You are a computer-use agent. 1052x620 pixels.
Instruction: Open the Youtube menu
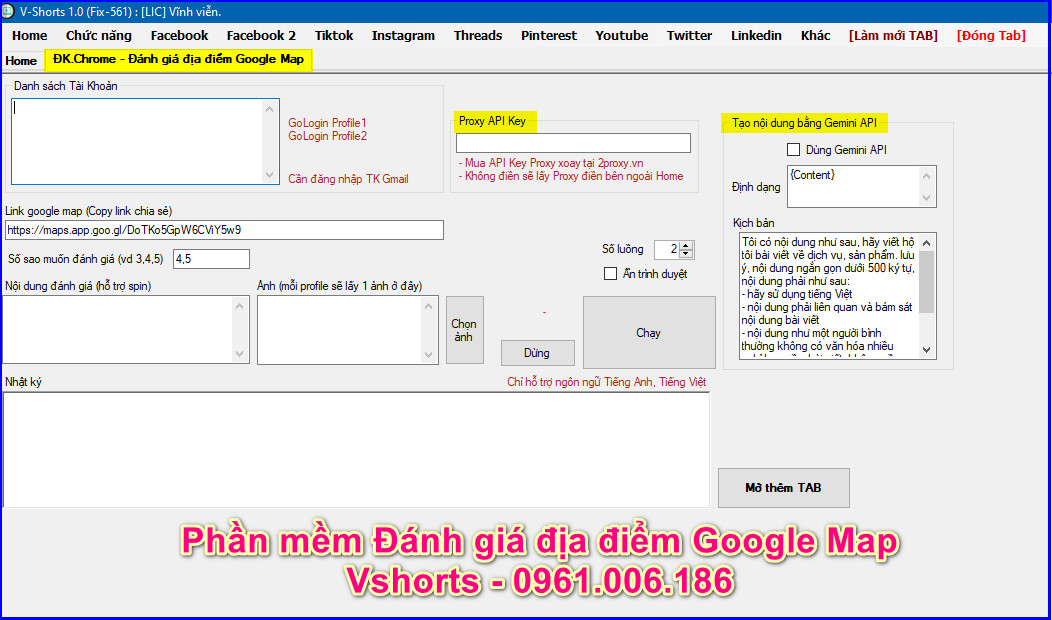click(622, 36)
